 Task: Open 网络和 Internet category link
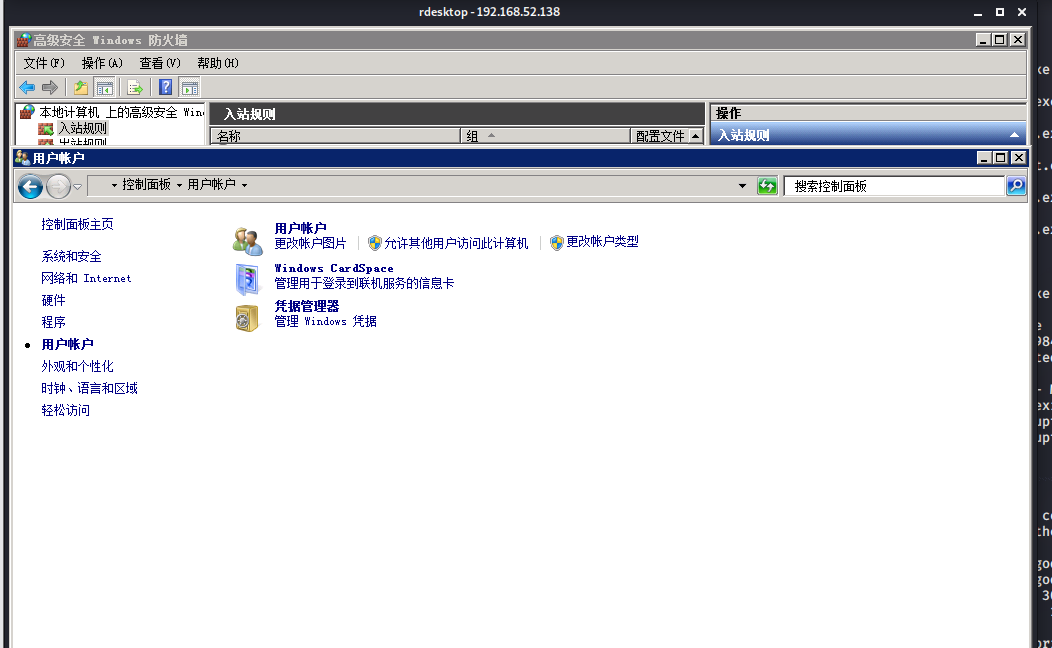click(86, 278)
